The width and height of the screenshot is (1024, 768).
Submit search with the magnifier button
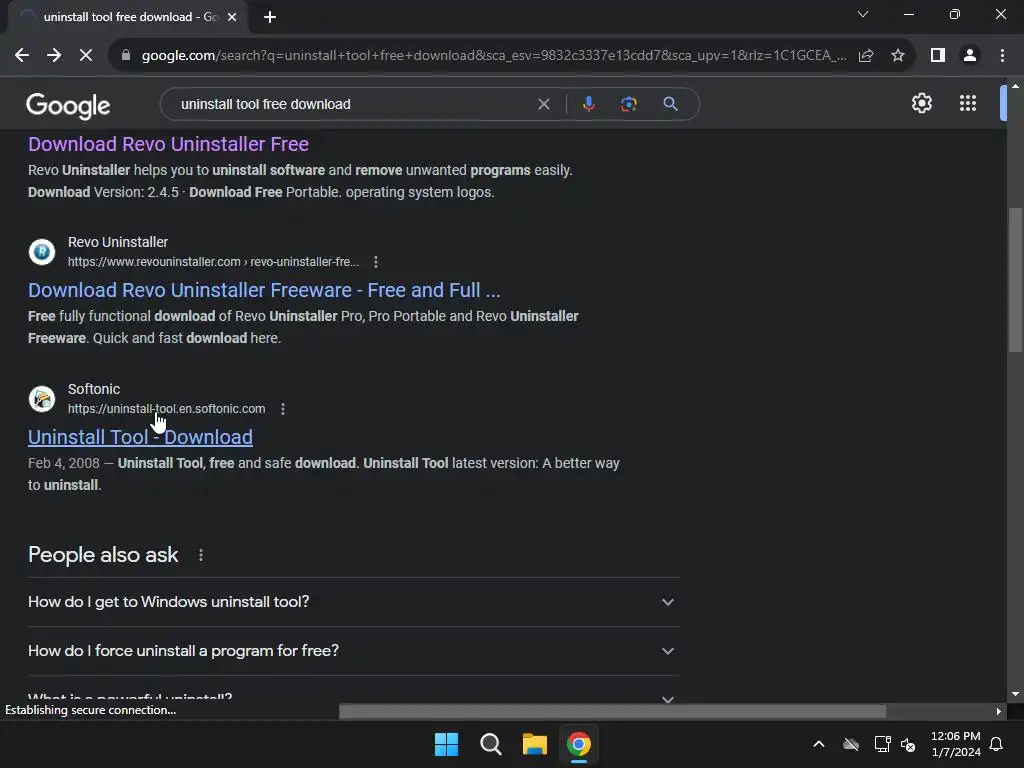(670, 104)
